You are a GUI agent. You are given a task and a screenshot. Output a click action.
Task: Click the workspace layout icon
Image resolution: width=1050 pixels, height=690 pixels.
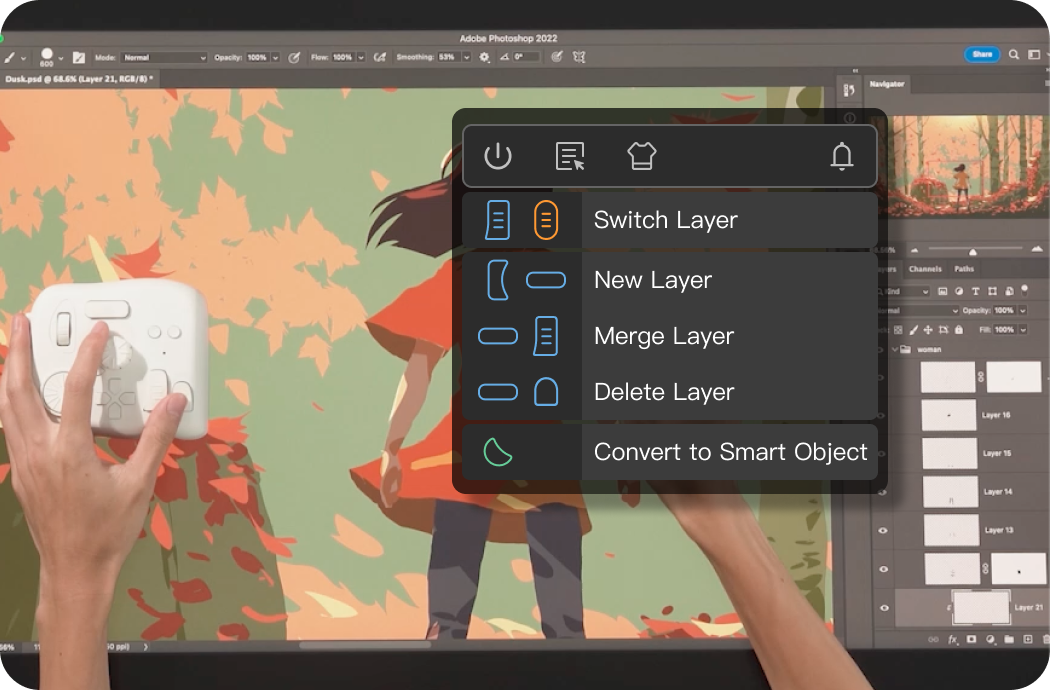click(1034, 54)
